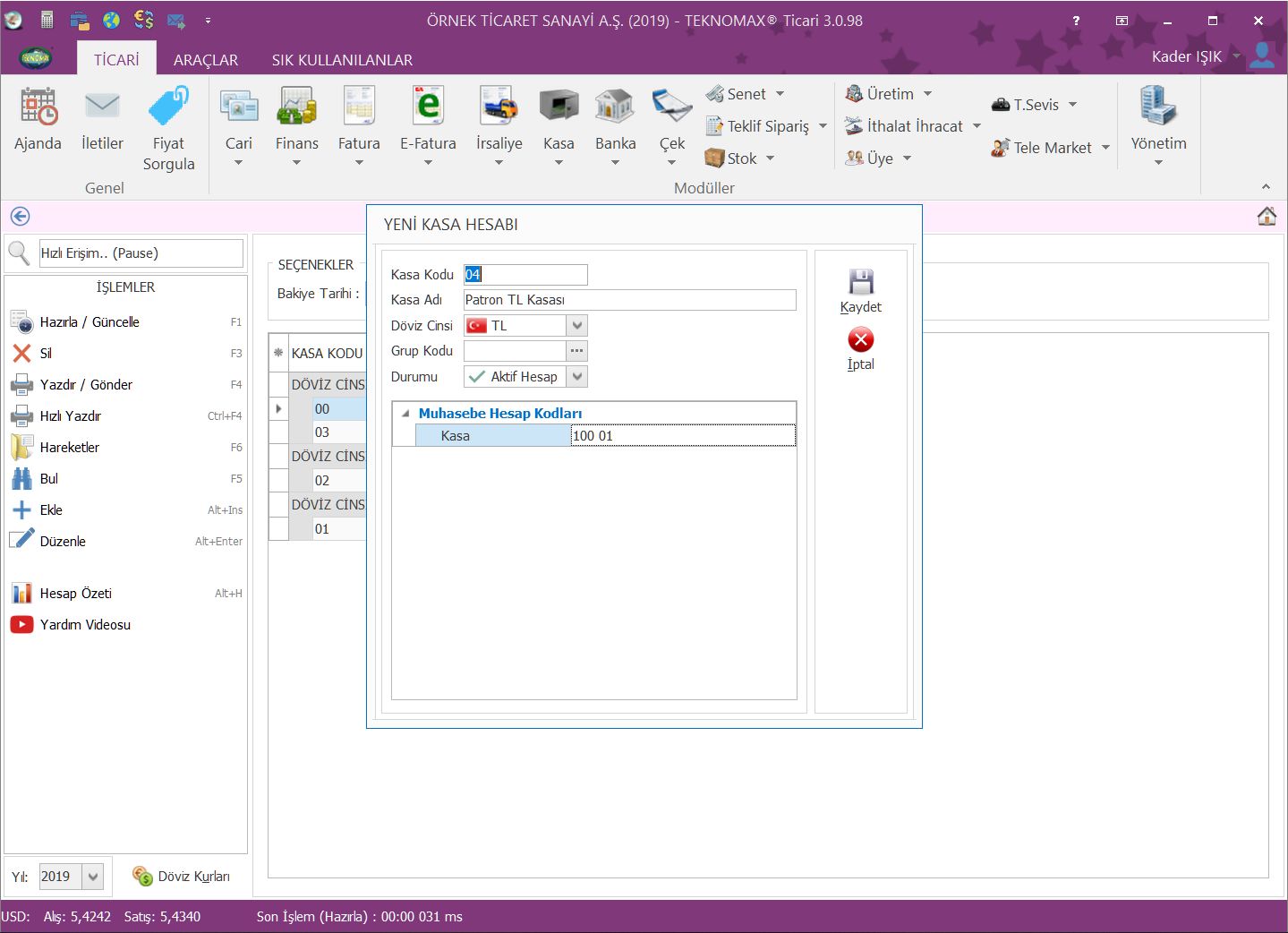Click the Kasa safe icon
Image resolution: width=1288 pixels, height=933 pixels.
tap(559, 107)
